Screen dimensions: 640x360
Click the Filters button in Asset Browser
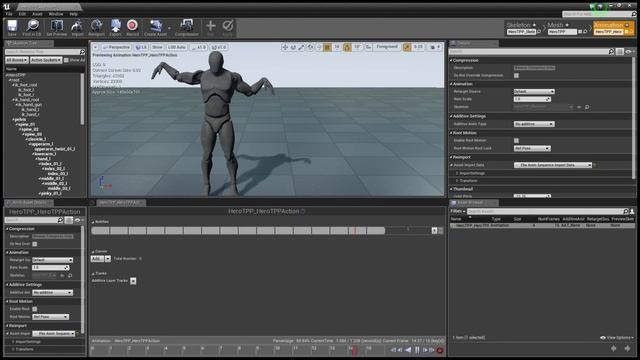[x=458, y=211]
